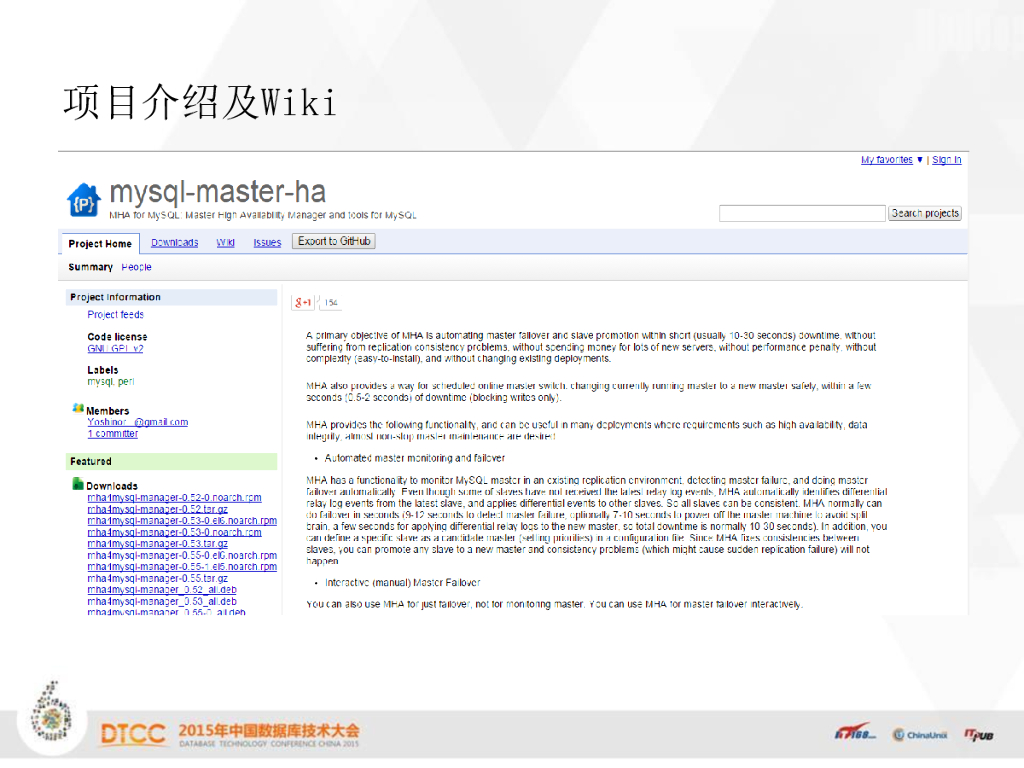This screenshot has height=768, width=1024.
Task: Download mha4mysql-manager-0.52.tar.gz
Action: click(157, 509)
